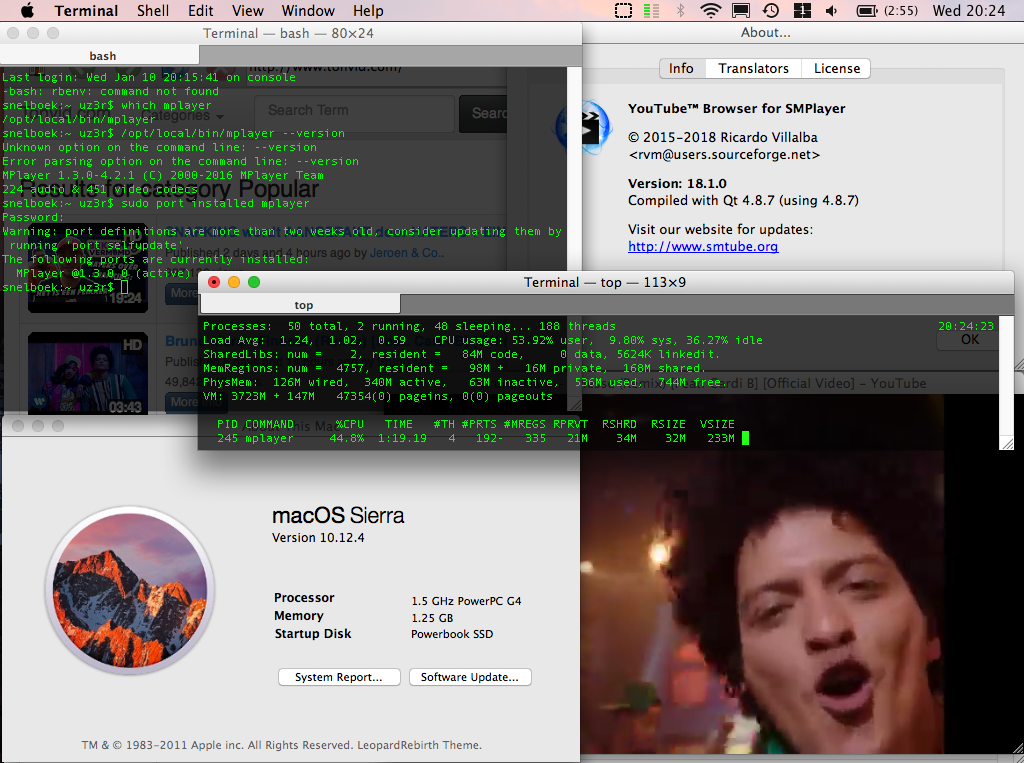Open the Apple menu
The image size is (1024, 763).
coord(27,10)
